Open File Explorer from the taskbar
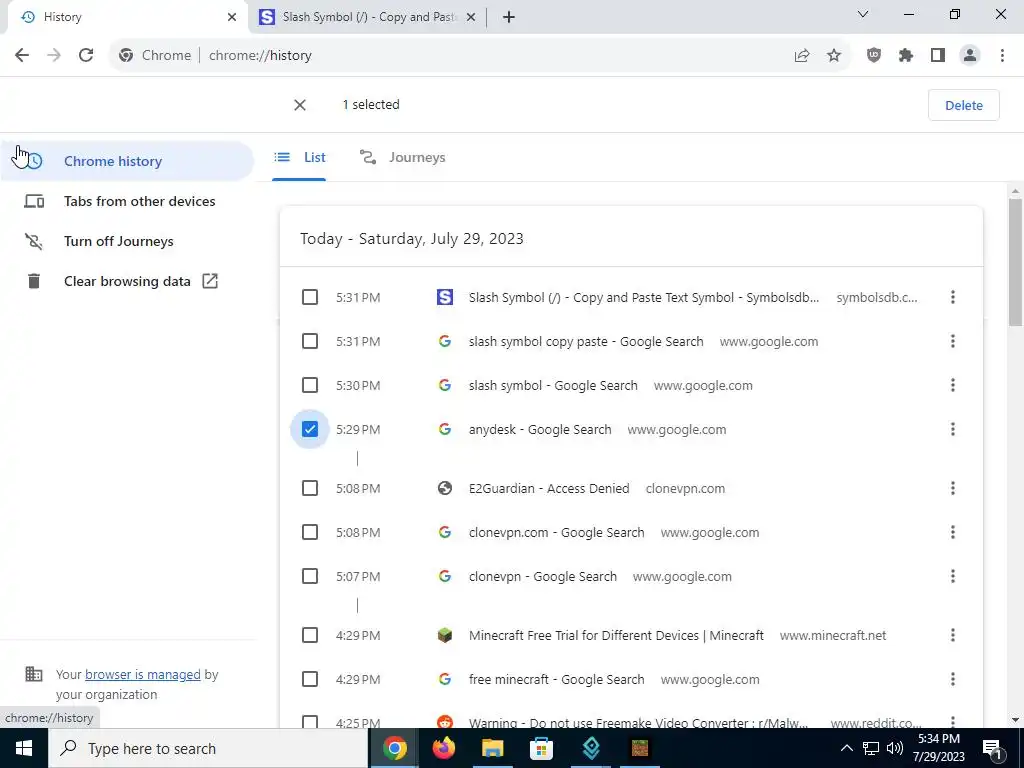Viewport: 1024px width, 768px height. click(x=493, y=748)
